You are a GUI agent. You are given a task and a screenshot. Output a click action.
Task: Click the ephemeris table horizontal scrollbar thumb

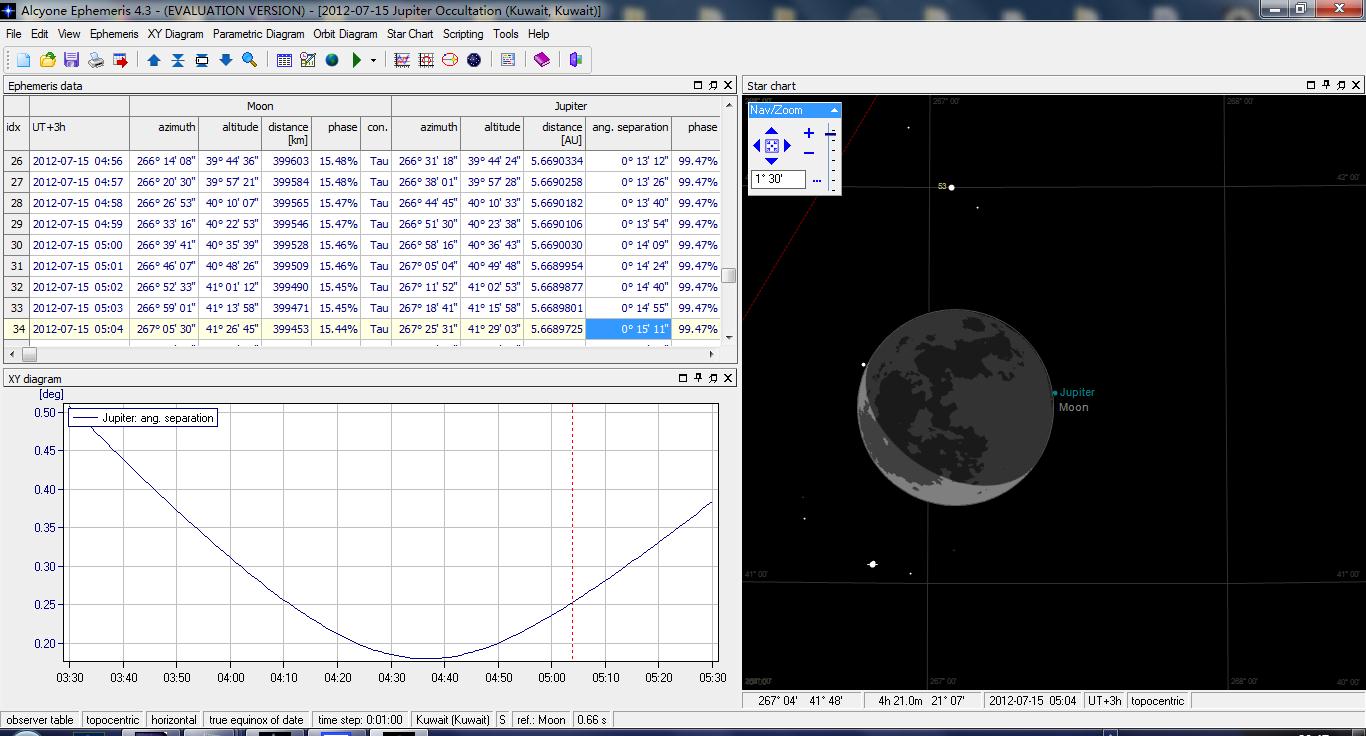pyautogui.click(x=30, y=354)
